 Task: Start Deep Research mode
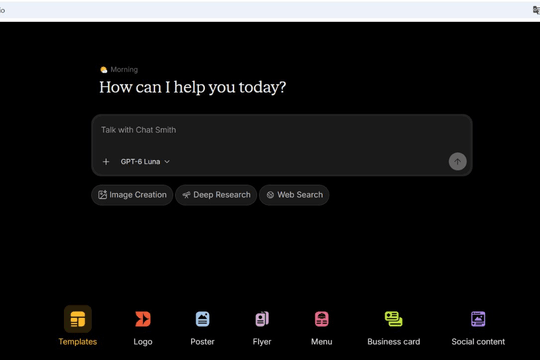(x=216, y=195)
